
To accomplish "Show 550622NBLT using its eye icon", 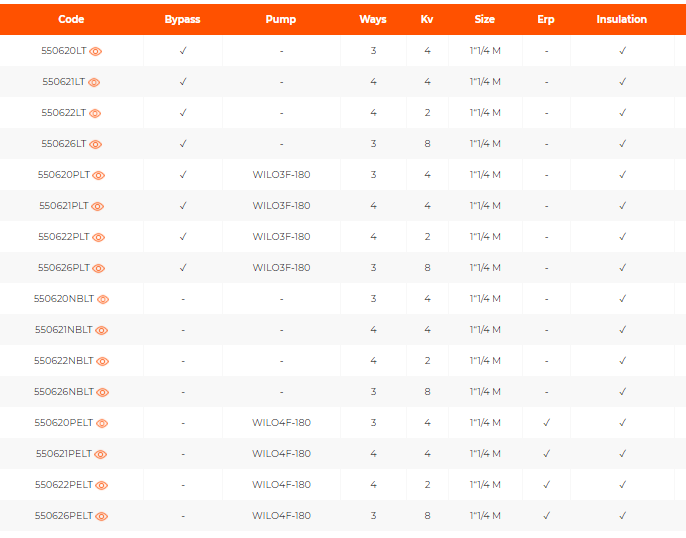I will (x=102, y=361).
